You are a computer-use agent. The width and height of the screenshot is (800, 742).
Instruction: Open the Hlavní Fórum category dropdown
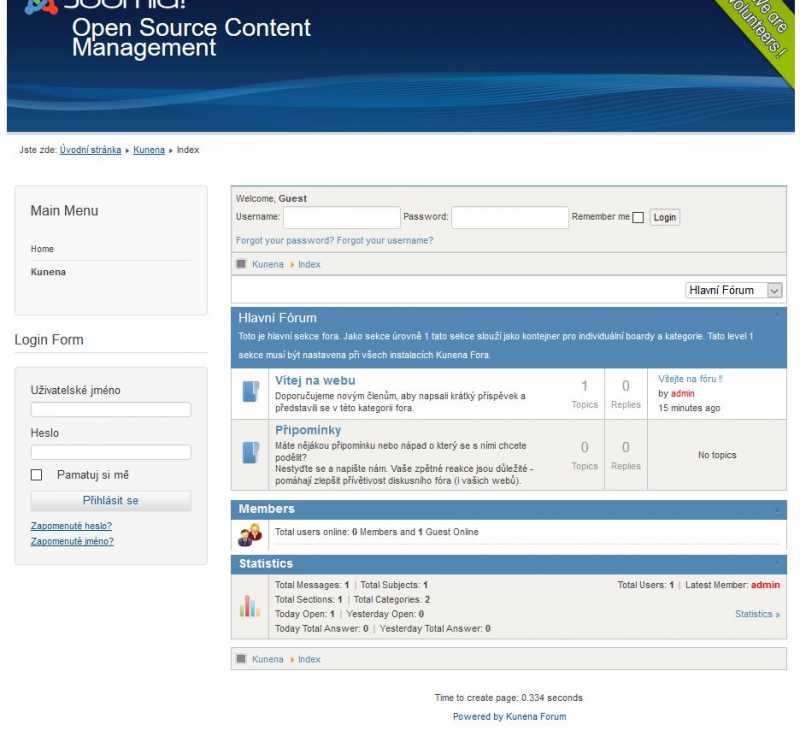(734, 290)
